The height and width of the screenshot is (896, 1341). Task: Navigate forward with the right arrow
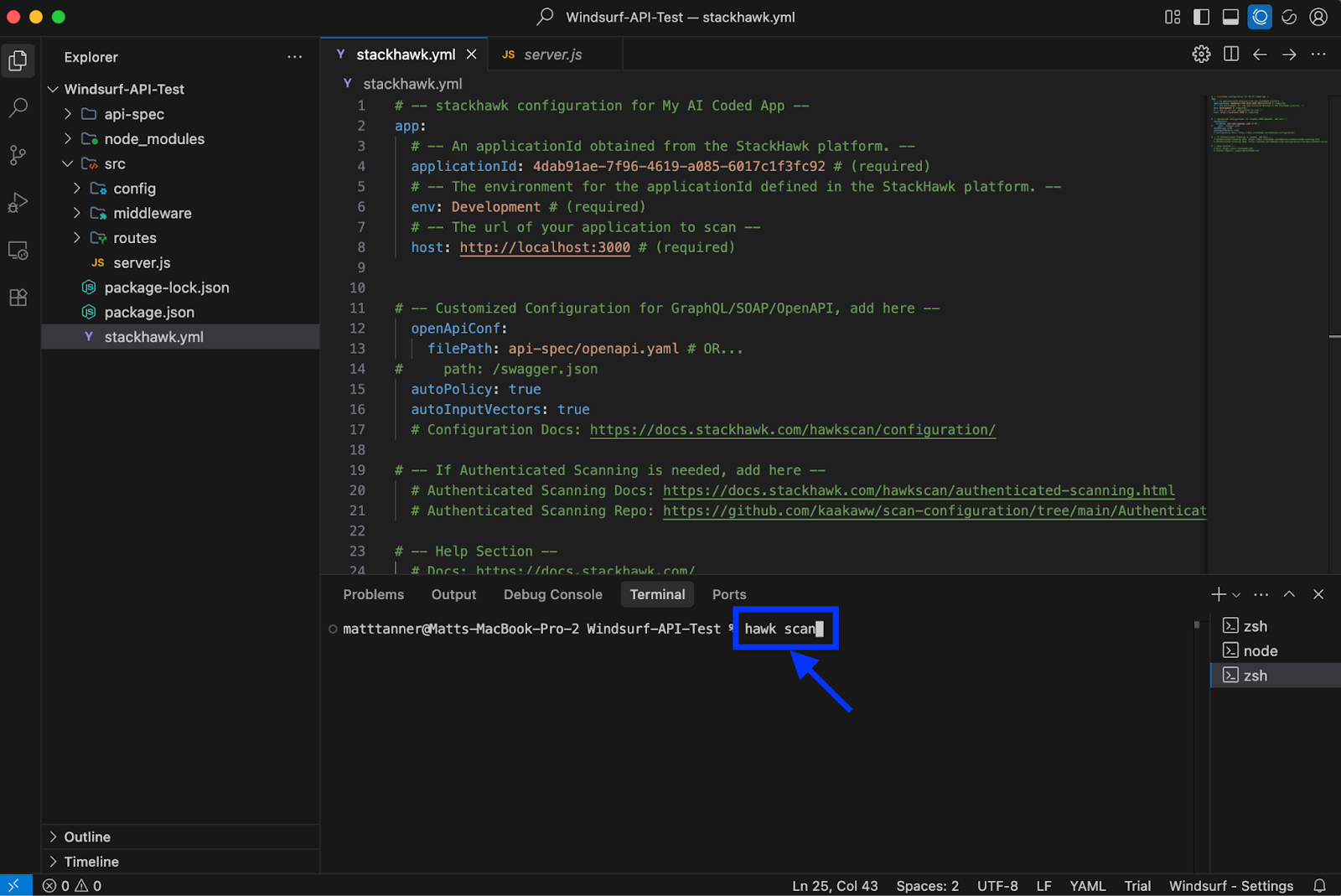click(1289, 54)
